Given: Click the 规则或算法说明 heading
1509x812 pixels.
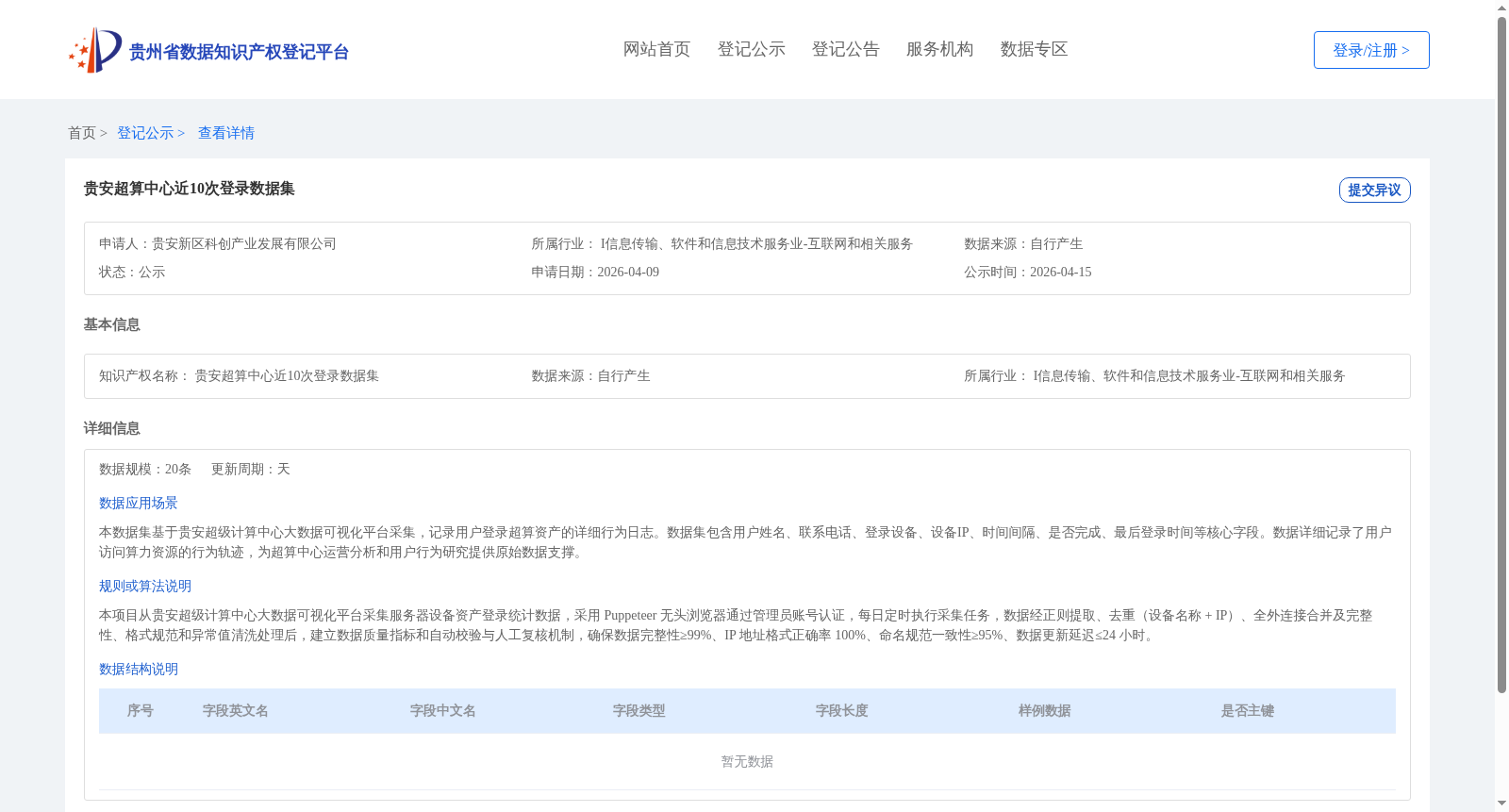Looking at the screenshot, I should click(145, 586).
